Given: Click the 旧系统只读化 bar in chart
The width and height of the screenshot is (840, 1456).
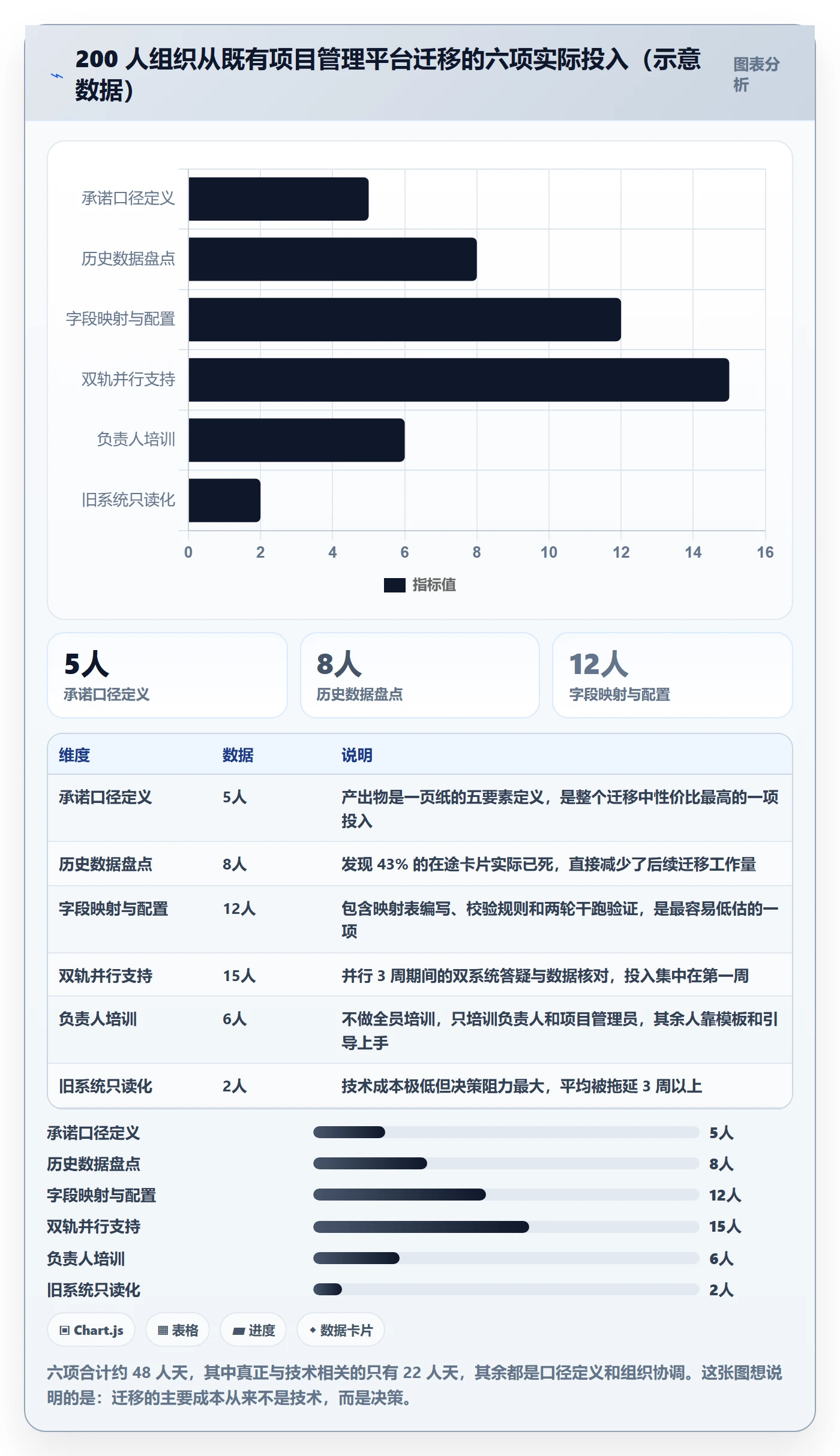Looking at the screenshot, I should (x=224, y=500).
